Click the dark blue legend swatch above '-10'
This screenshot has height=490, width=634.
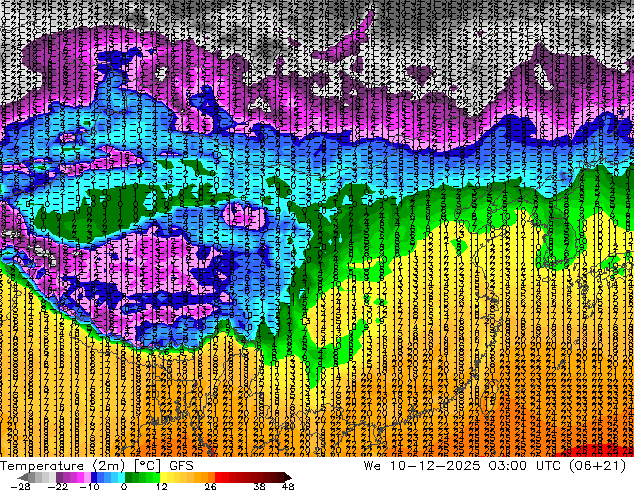(94, 477)
